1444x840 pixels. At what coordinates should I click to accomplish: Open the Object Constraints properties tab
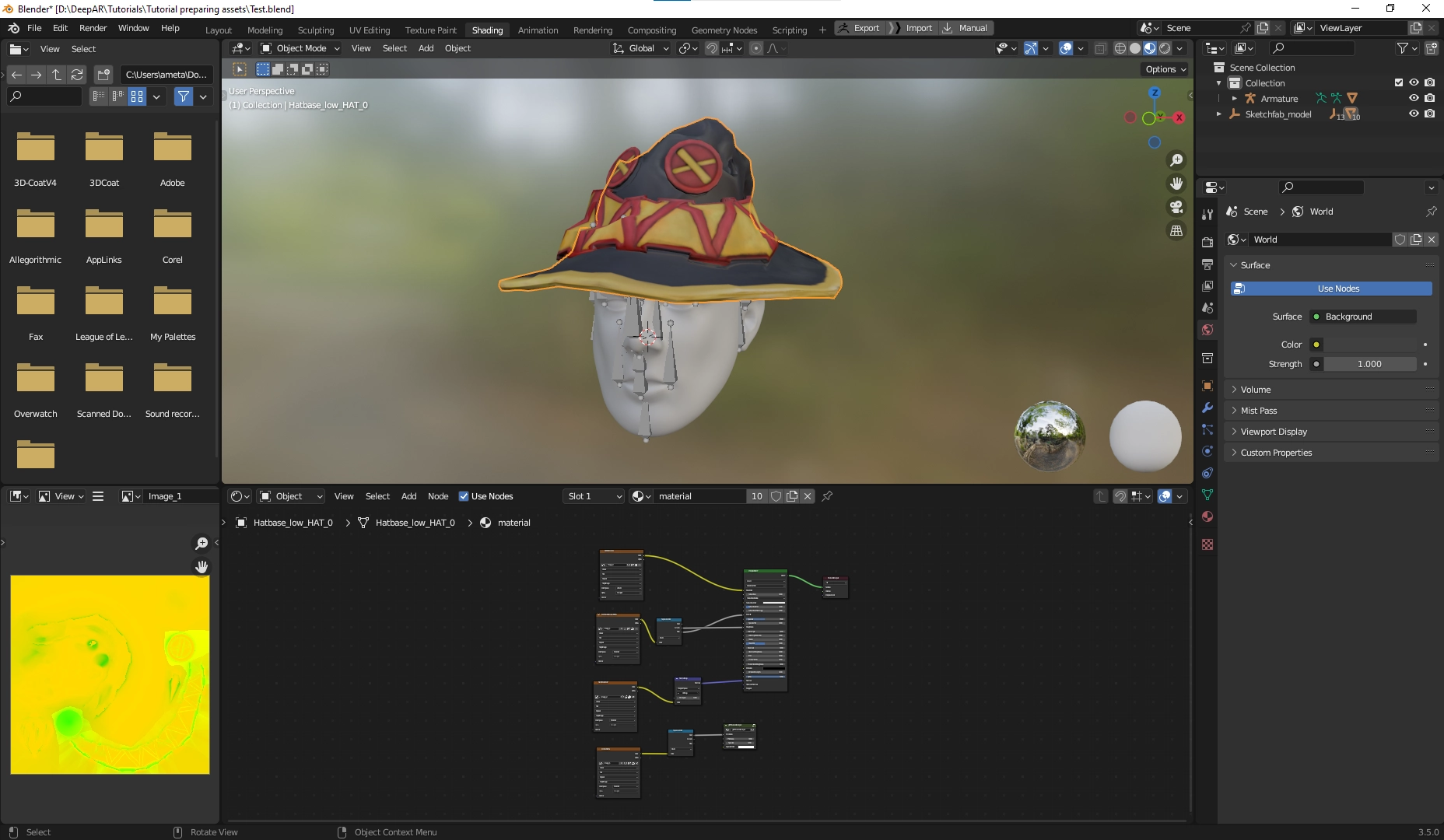(1207, 473)
